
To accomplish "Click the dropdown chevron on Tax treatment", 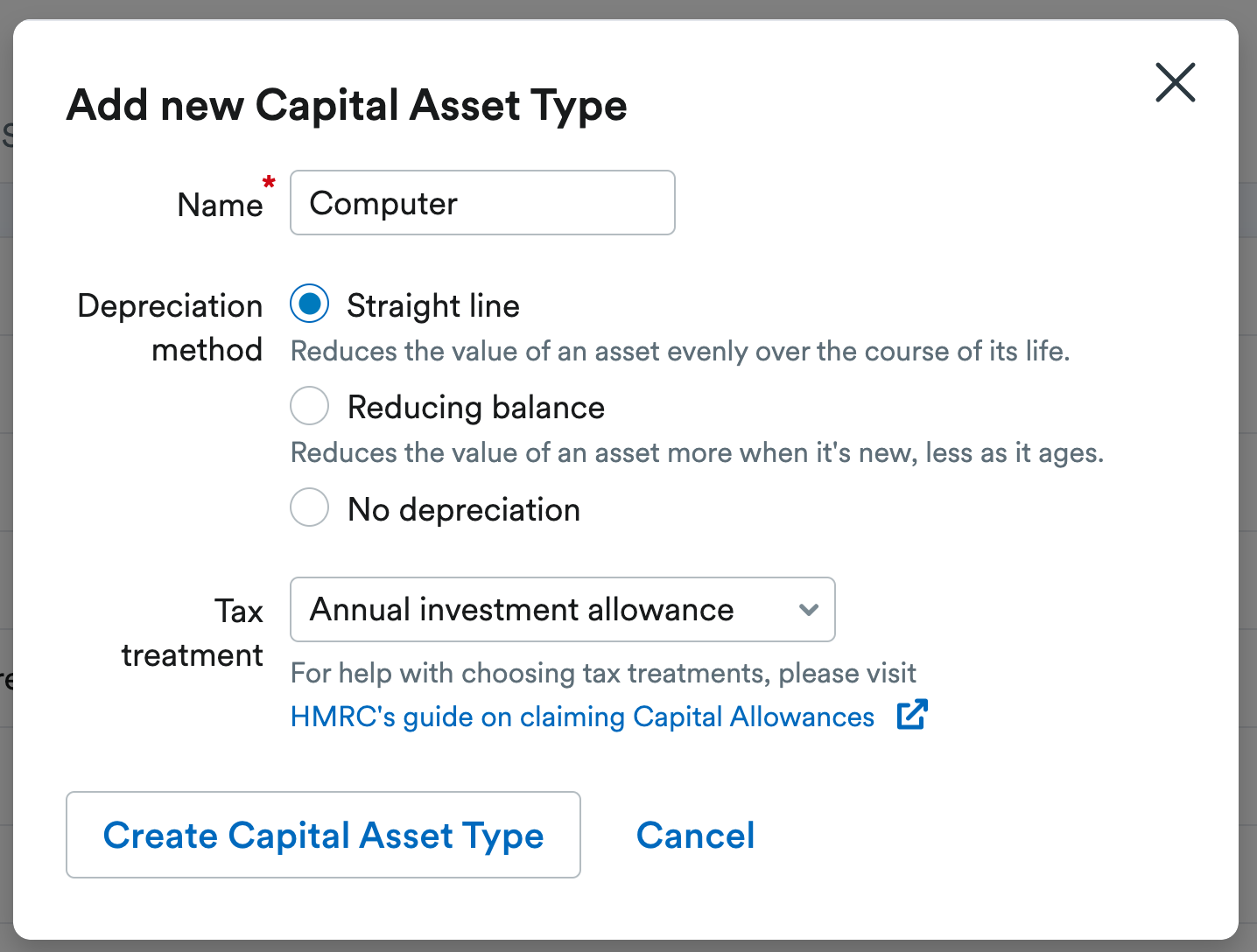I will 808,610.
